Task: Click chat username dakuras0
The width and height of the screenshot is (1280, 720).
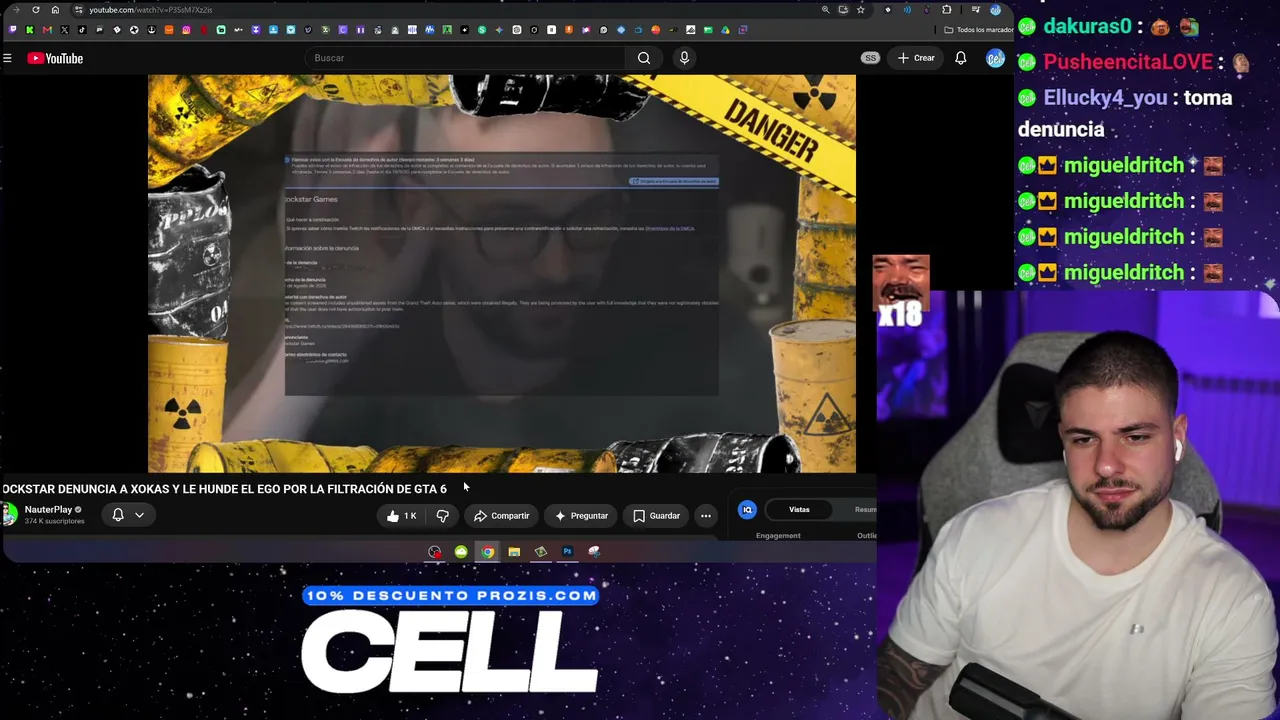Action: [x=1087, y=27]
